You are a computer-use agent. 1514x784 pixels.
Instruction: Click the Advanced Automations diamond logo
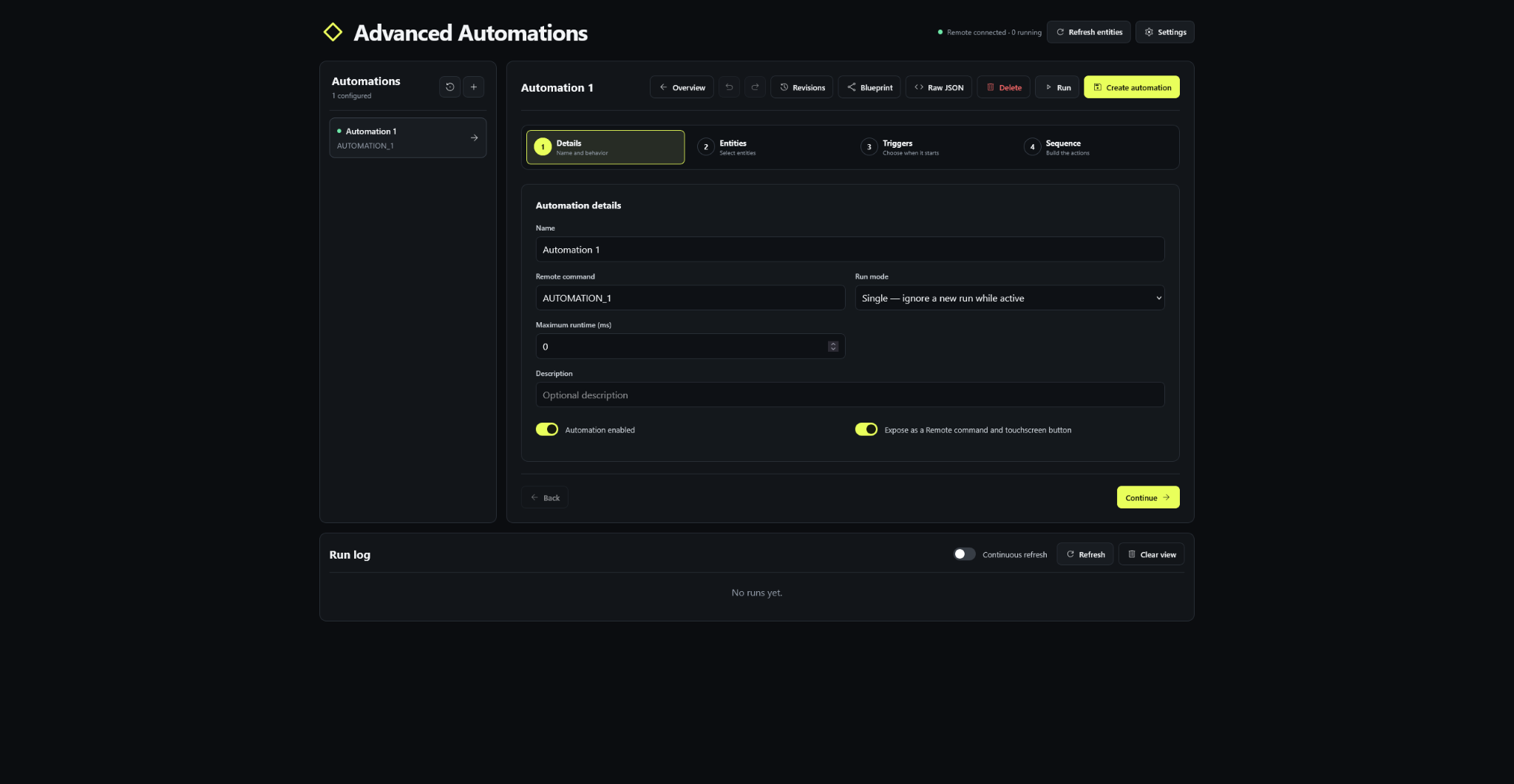(x=333, y=32)
